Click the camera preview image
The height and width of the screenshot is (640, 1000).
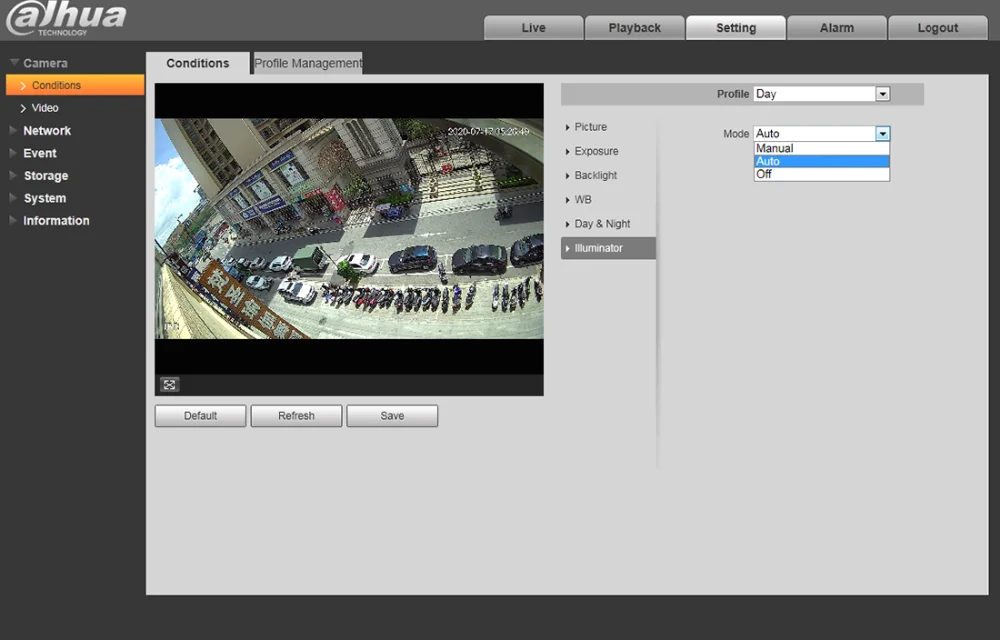point(349,228)
